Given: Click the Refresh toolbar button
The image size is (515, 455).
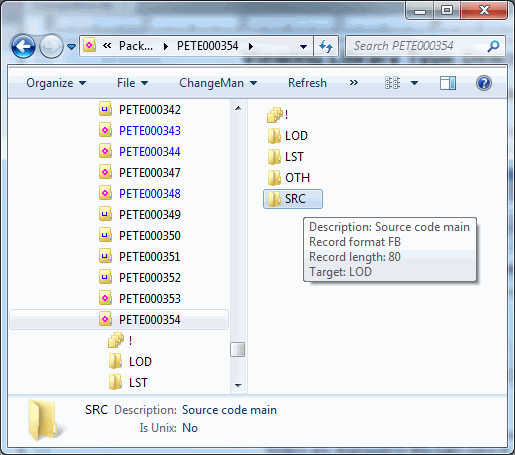Looking at the screenshot, I should 307,83.
